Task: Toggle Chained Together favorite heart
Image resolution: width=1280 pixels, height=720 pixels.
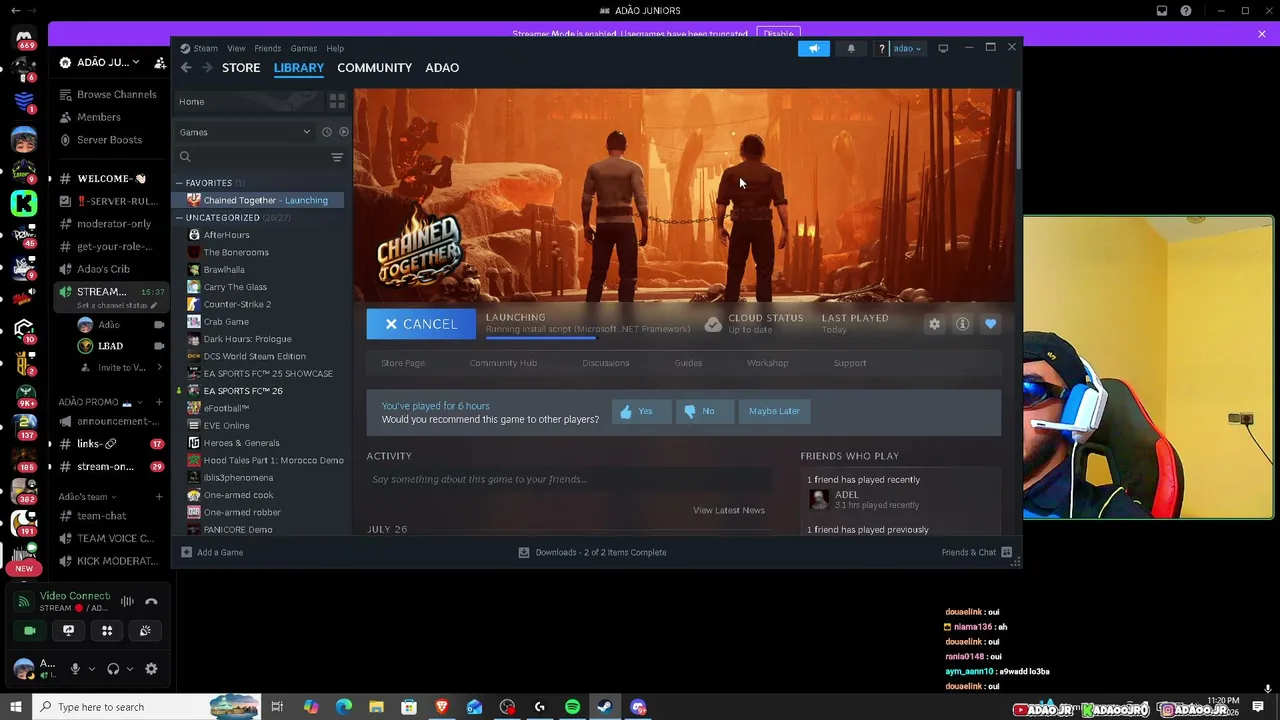Action: coord(990,324)
